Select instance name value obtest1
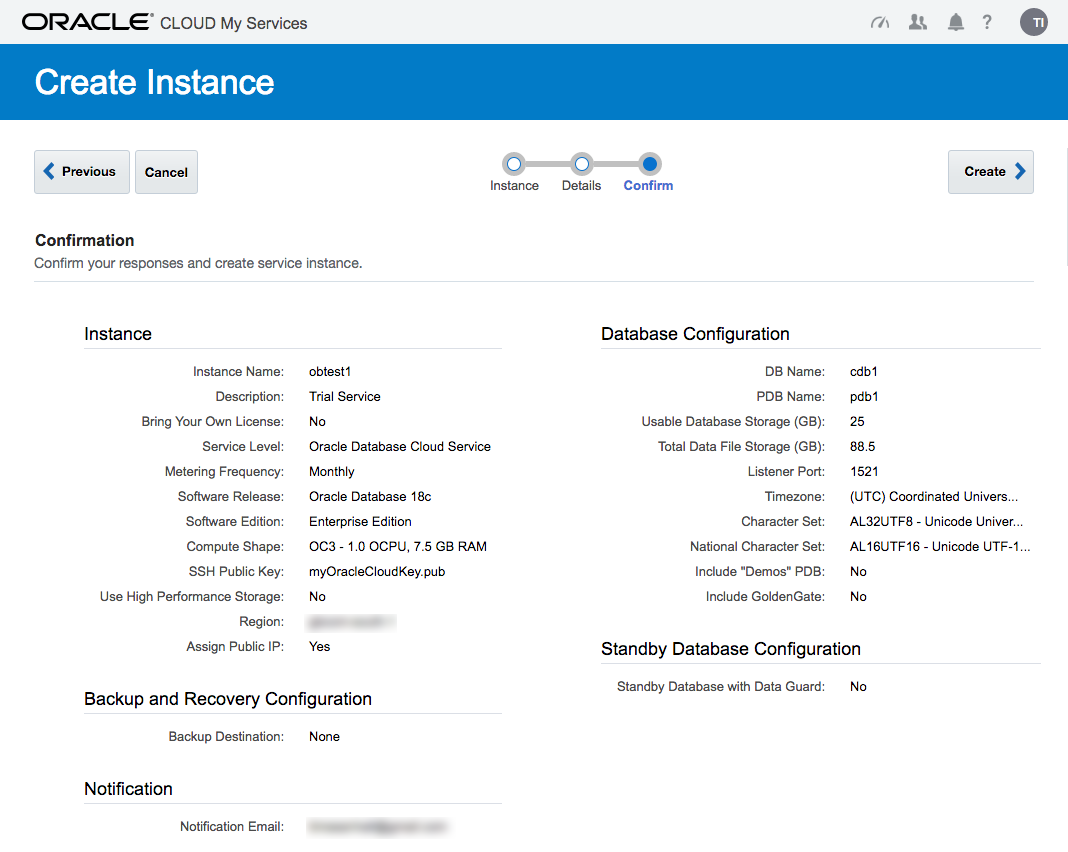 click(330, 372)
